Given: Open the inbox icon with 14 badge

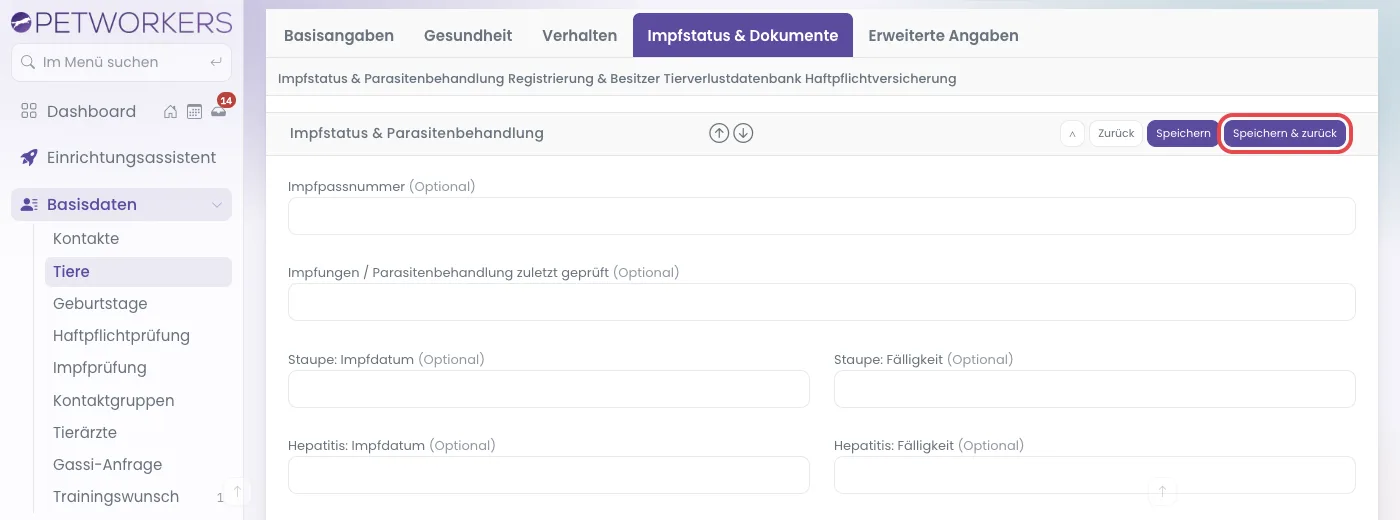Looking at the screenshot, I should coord(219,112).
